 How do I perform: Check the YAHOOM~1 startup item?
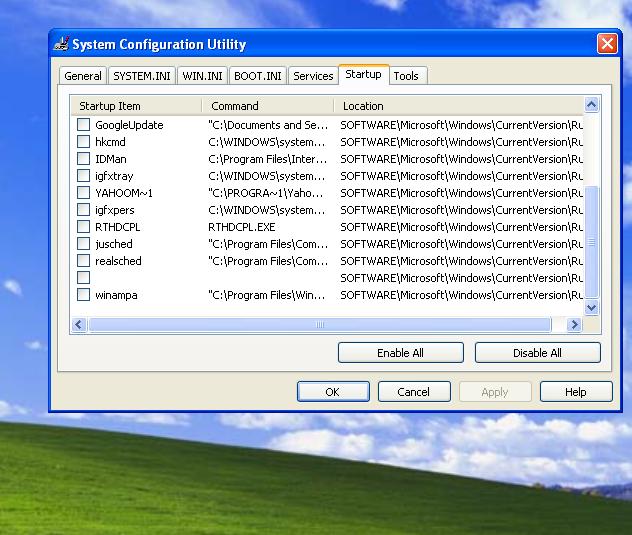(83, 193)
